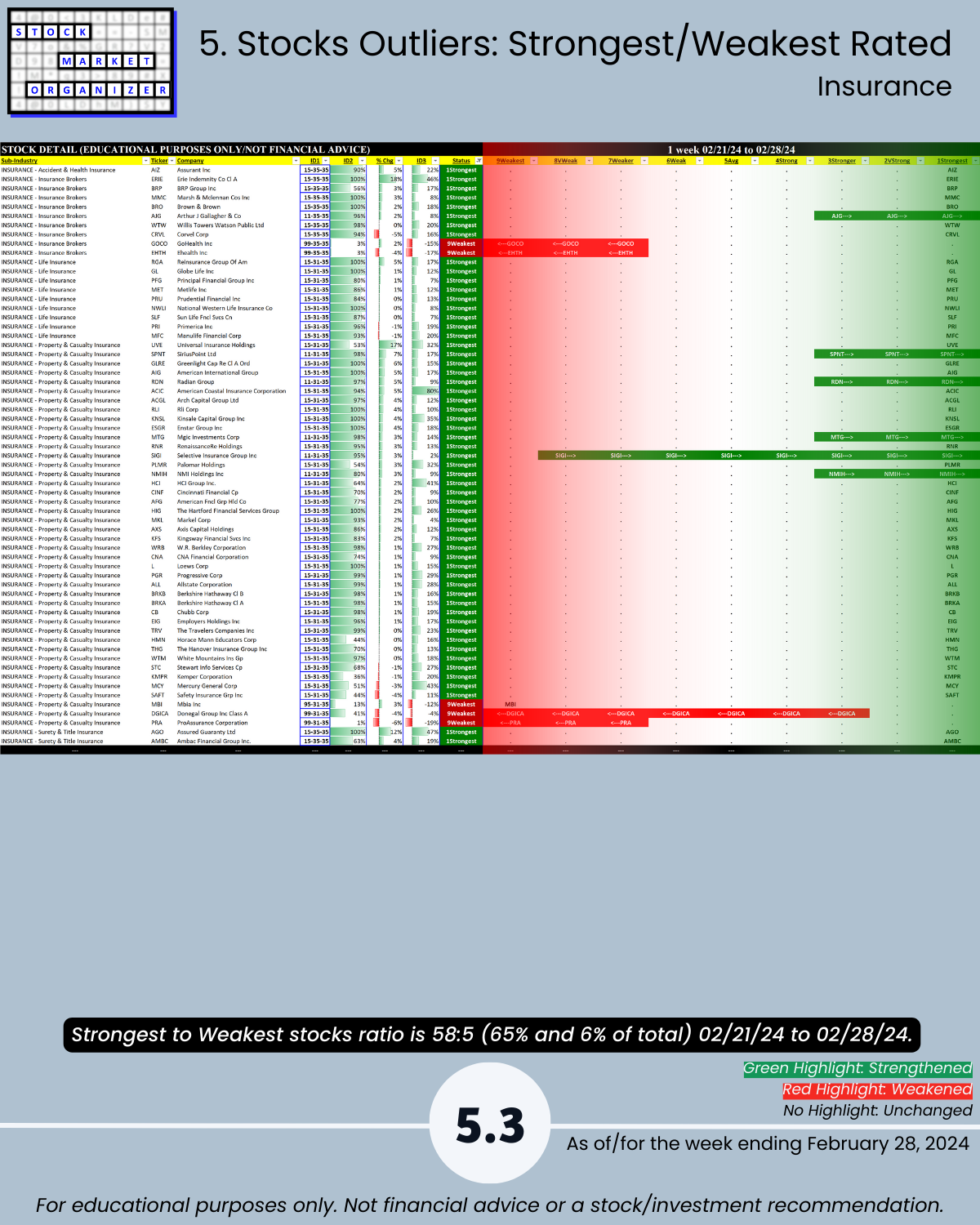Select the ProAssurance Corporation cell
This screenshot has height=1225, width=980.
[238, 723]
